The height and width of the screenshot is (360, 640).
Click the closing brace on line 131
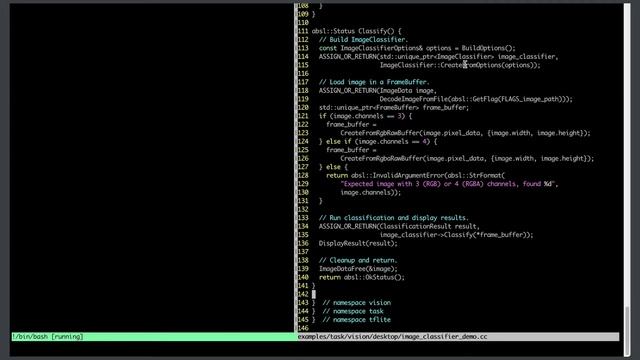321,201
